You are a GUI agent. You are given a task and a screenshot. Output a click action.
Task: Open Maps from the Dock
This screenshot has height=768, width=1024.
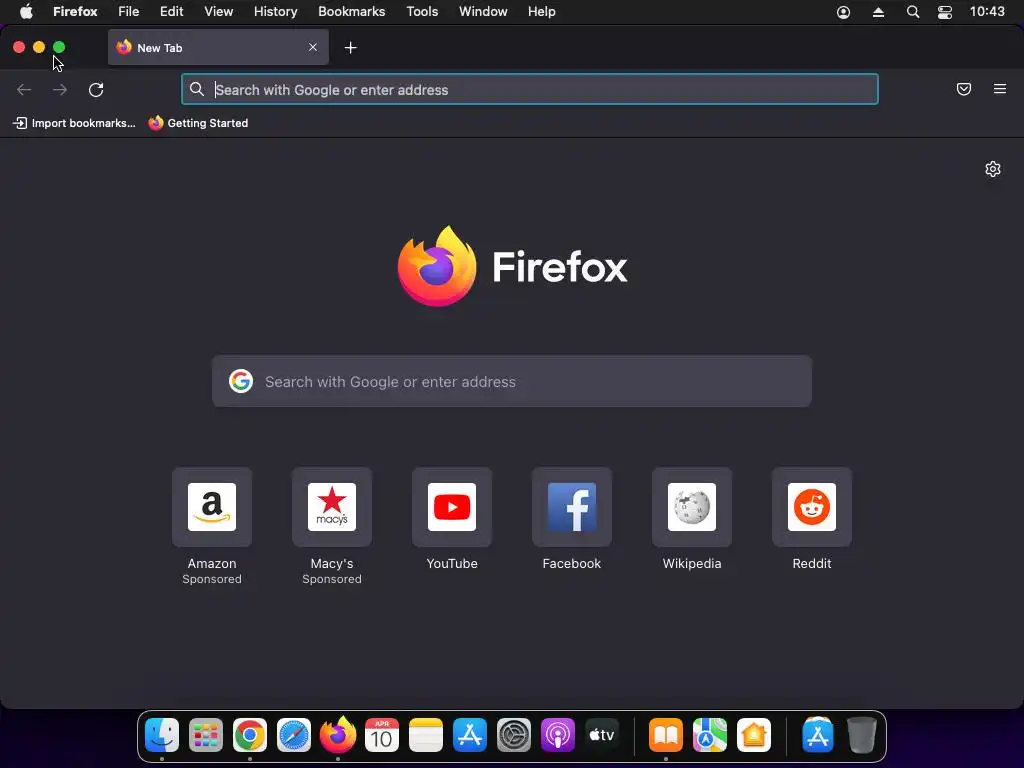pos(709,735)
